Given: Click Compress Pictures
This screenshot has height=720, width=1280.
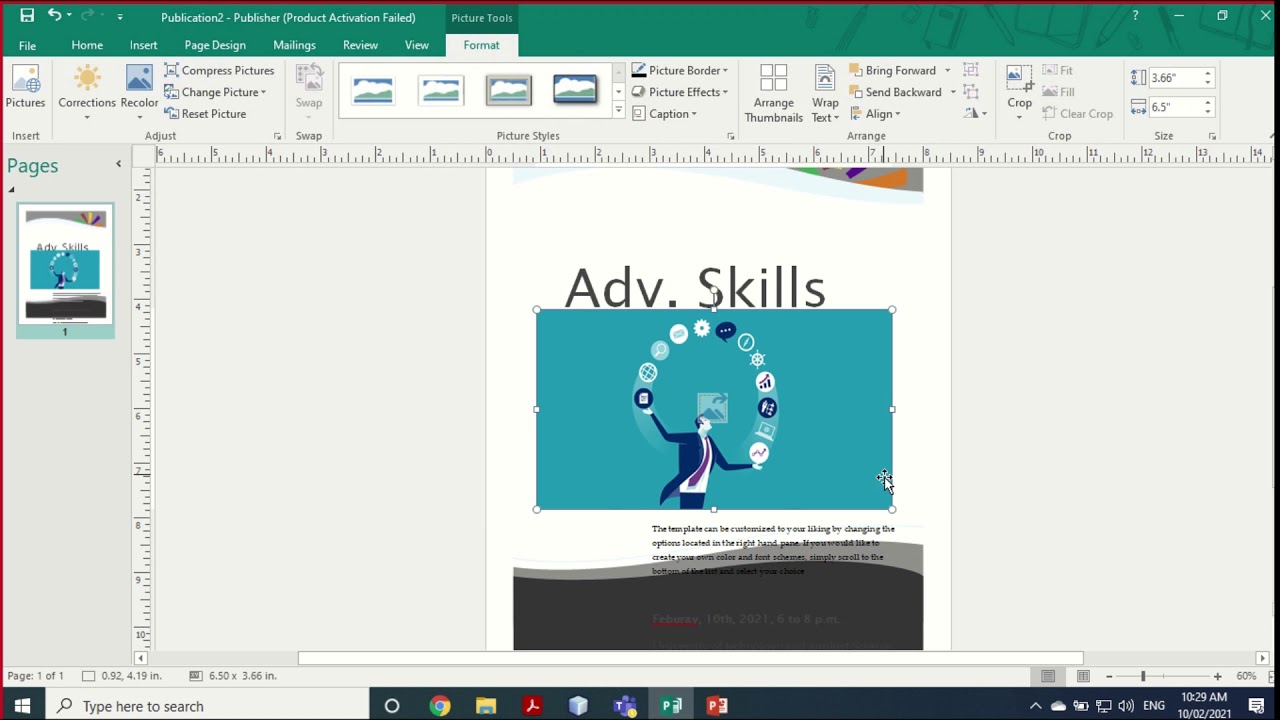Looking at the screenshot, I should tap(219, 70).
